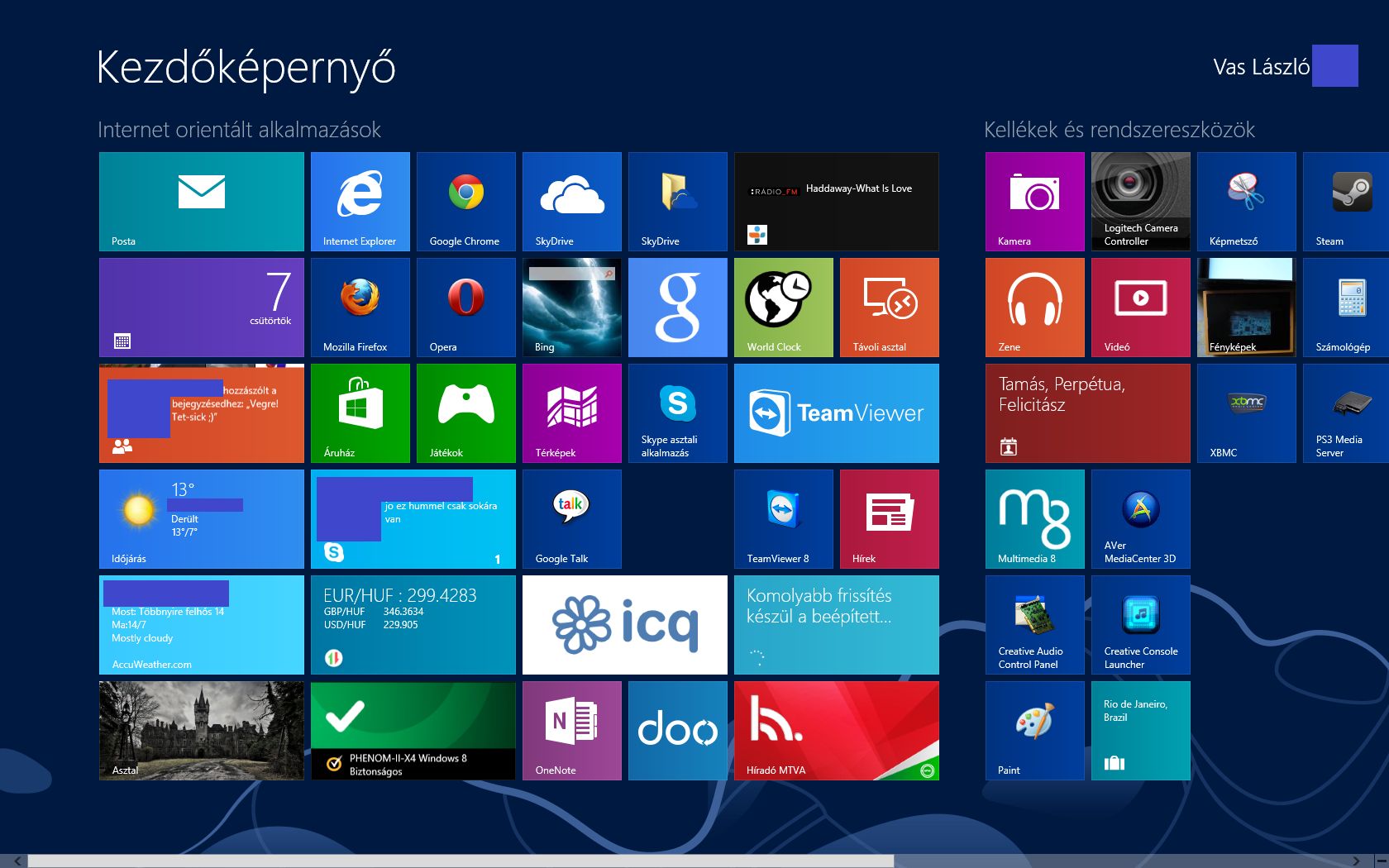The width and height of the screenshot is (1389, 868).
Task: Launch Skype asztali alkalmazás tile
Action: 678,413
